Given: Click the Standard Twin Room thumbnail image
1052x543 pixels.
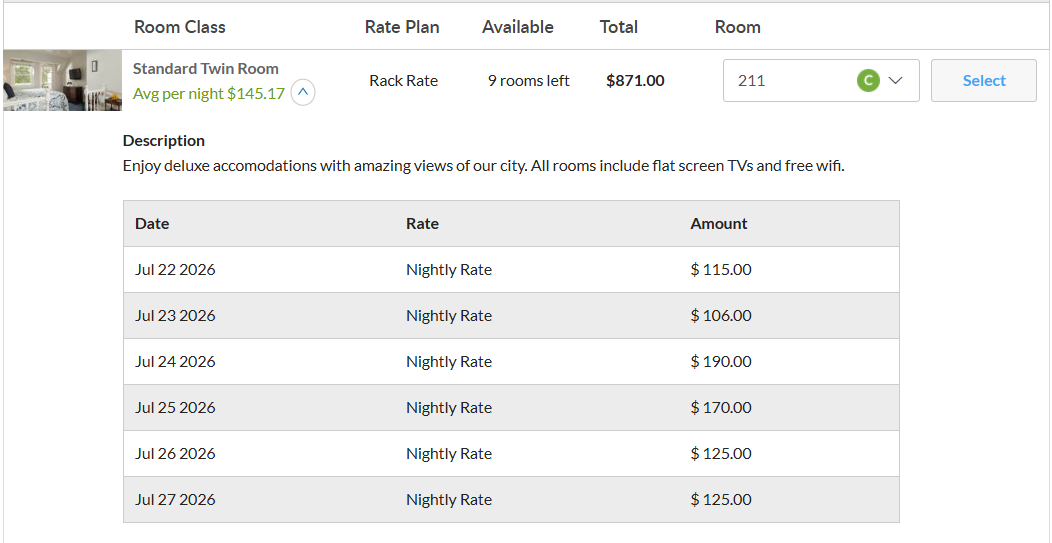Looking at the screenshot, I should 62,81.
